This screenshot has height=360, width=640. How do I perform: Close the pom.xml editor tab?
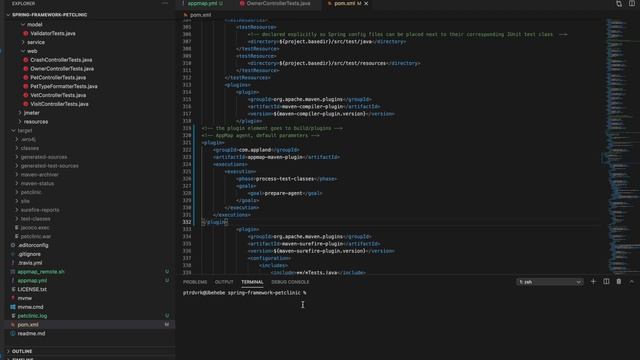366,4
